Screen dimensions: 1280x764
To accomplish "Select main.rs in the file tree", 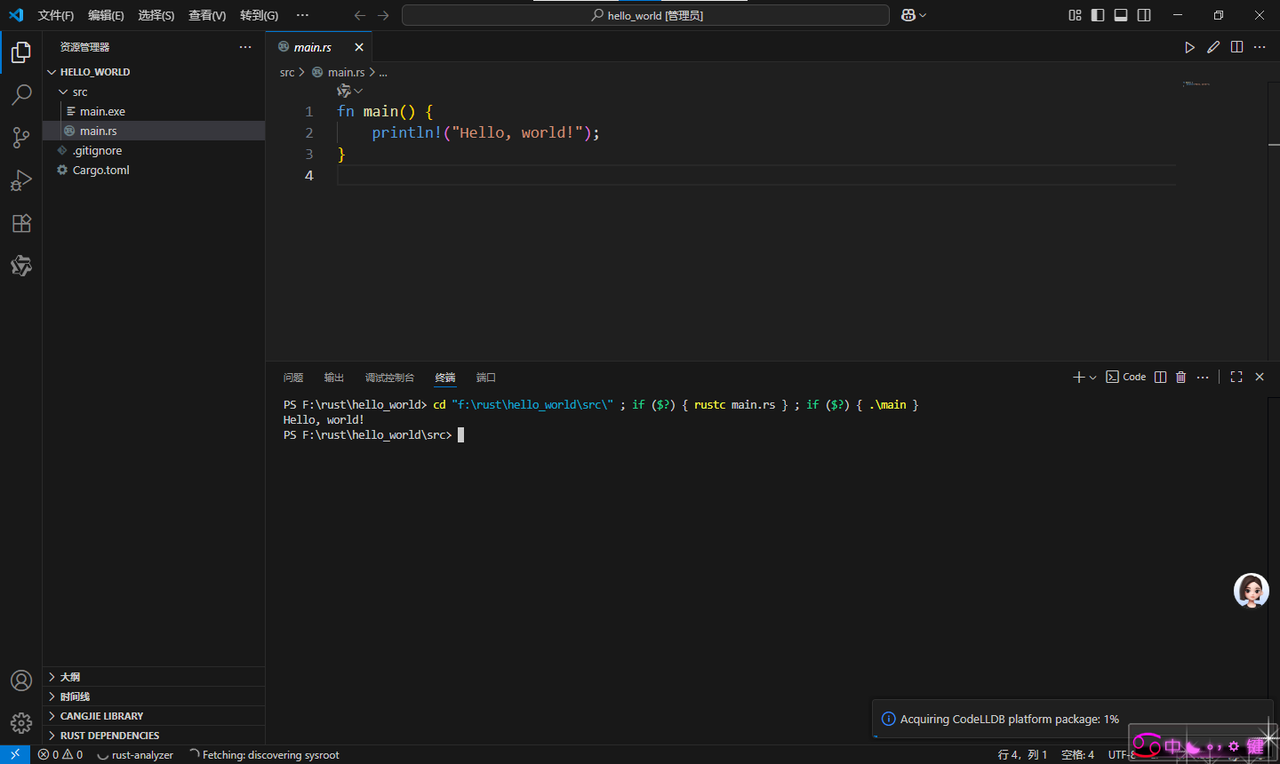I will 154,131.
